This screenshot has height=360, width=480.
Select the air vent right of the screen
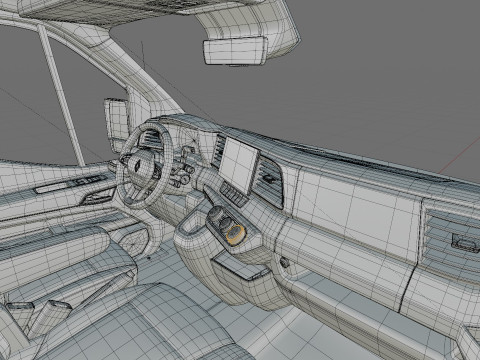click(270, 183)
